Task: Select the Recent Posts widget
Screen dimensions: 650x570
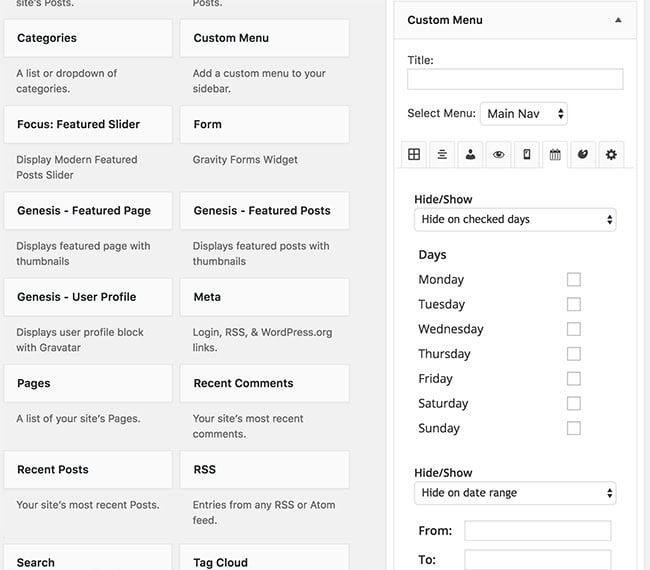Action: (88, 469)
